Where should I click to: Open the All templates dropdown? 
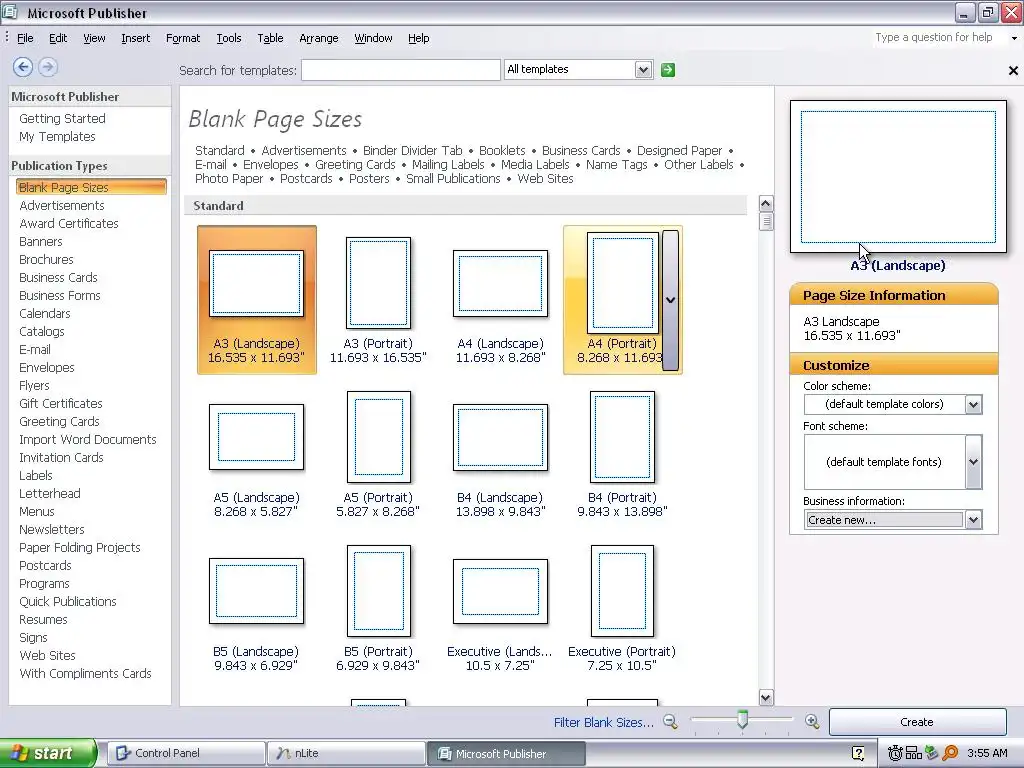coord(643,69)
